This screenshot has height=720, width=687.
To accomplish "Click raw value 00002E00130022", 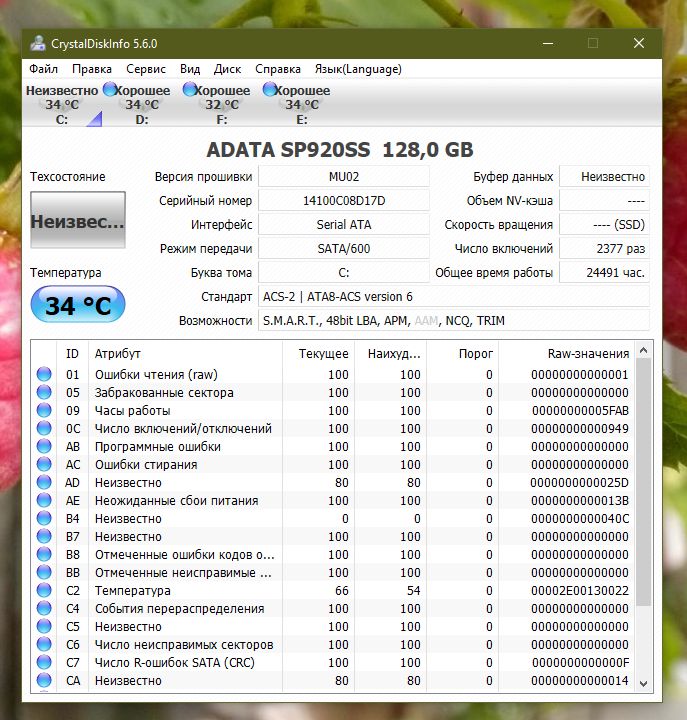I will pyautogui.click(x=580, y=591).
